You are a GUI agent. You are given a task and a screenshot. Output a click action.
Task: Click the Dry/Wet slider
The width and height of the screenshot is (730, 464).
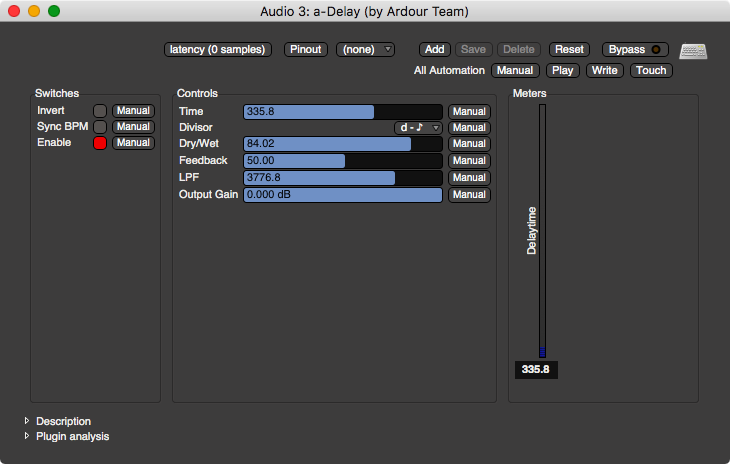[342, 144]
